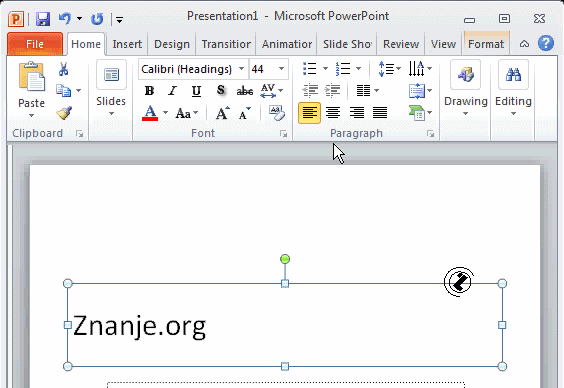Click the green rotation handle
This screenshot has width=564, height=388.
[x=285, y=259]
